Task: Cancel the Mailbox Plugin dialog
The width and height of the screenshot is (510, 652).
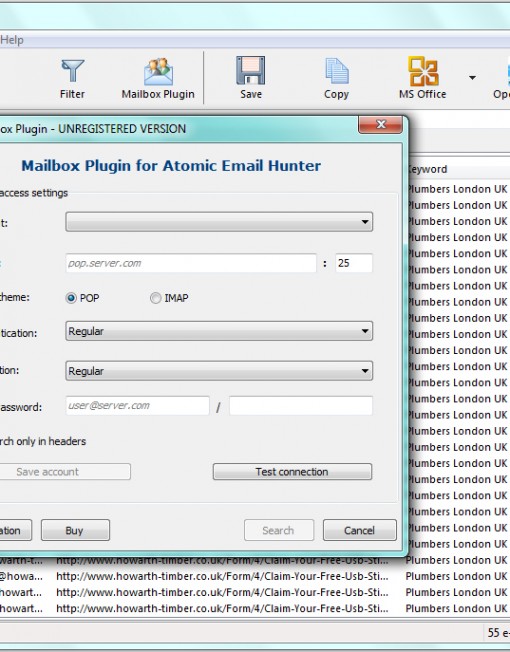Action: click(x=360, y=530)
